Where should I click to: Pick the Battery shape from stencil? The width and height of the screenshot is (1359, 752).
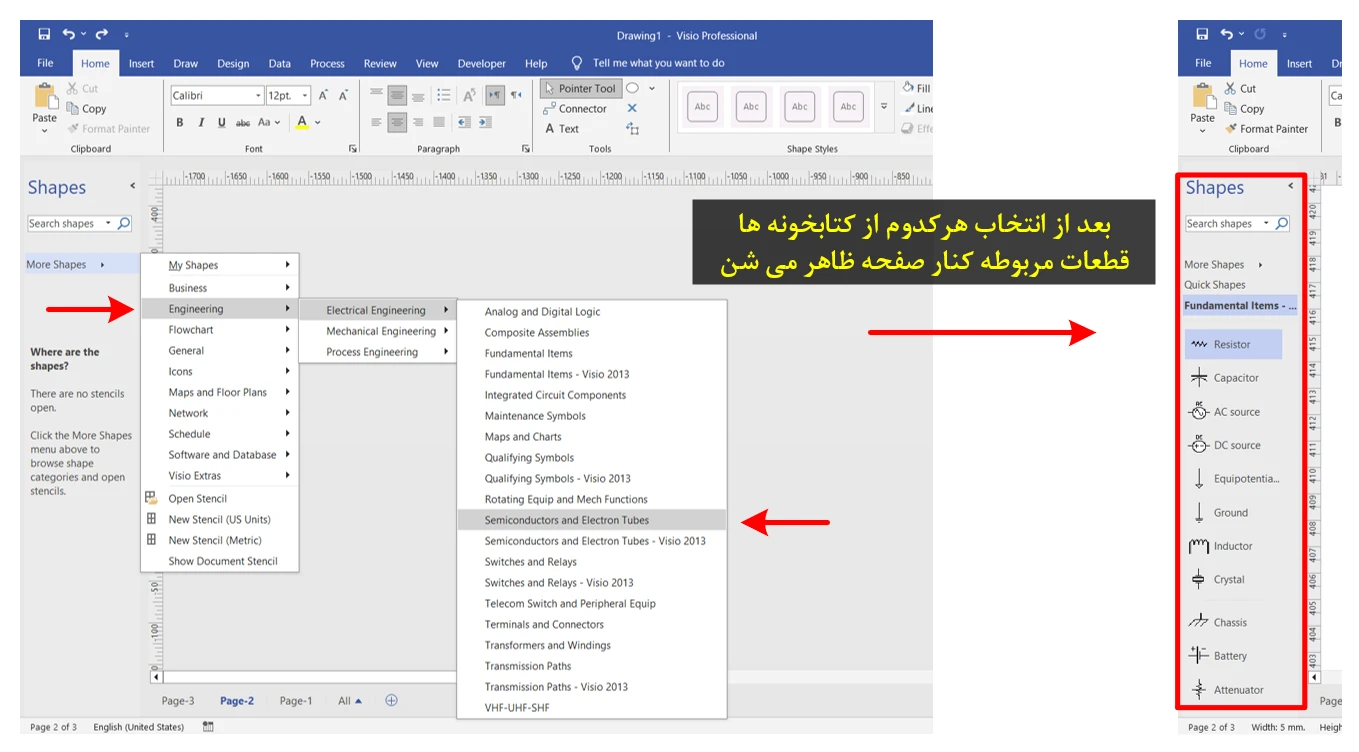(1230, 656)
